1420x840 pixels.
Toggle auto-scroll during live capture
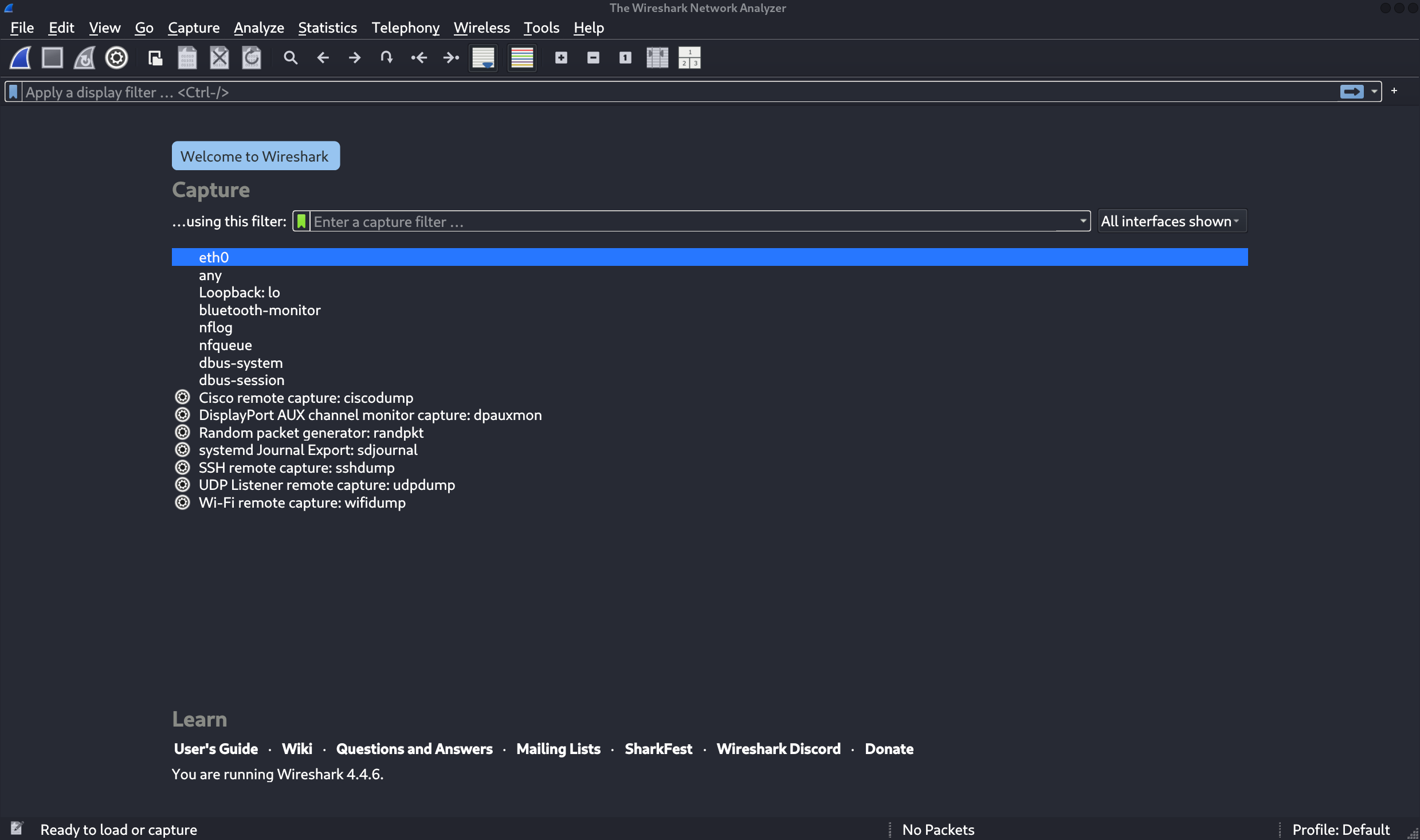coord(483,58)
